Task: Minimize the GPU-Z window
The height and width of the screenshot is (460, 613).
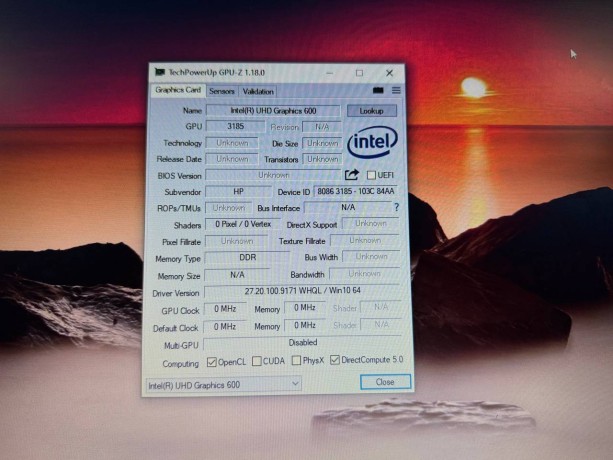Action: 330,73
